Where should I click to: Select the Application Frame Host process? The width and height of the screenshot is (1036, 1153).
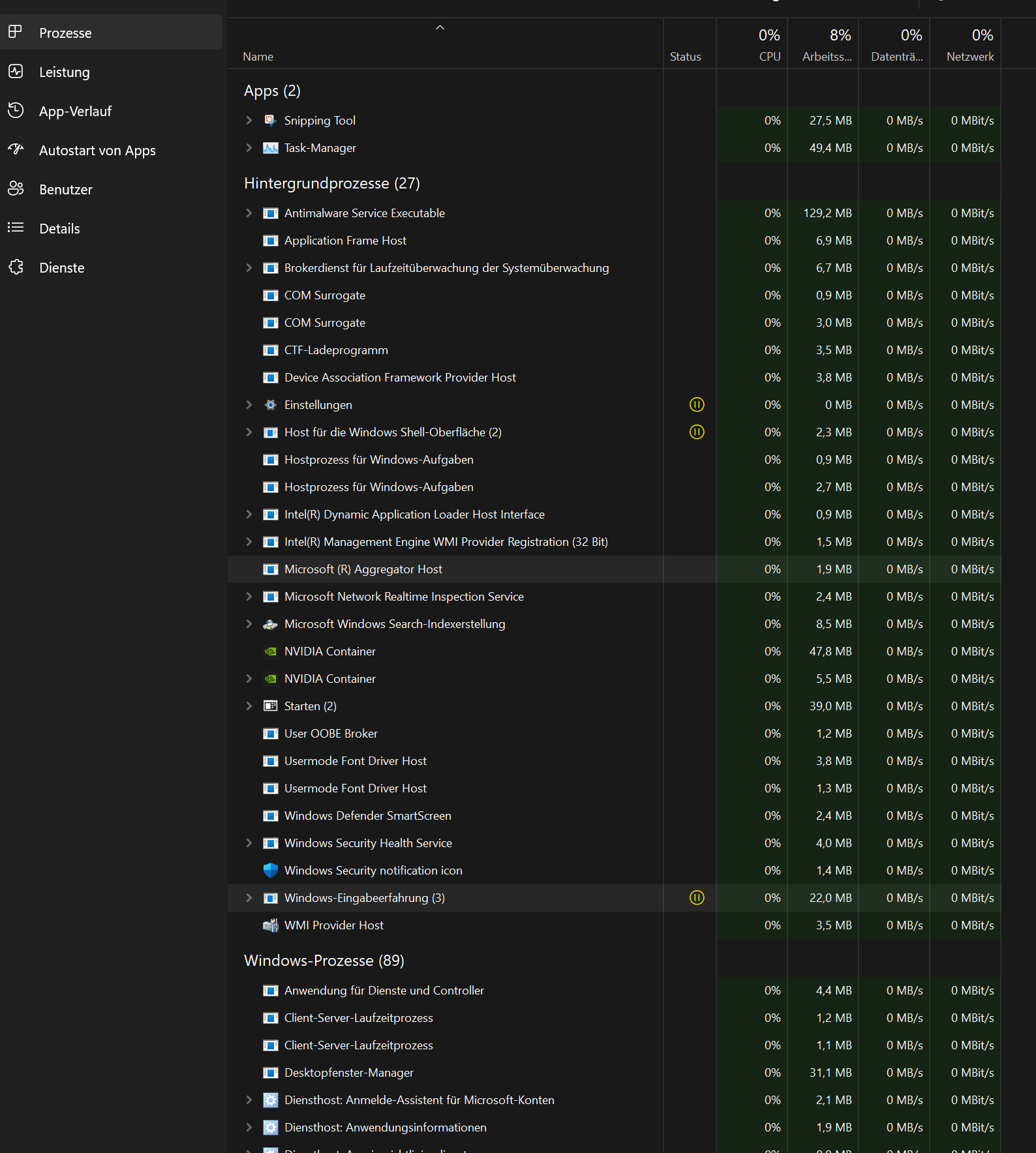(614, 241)
